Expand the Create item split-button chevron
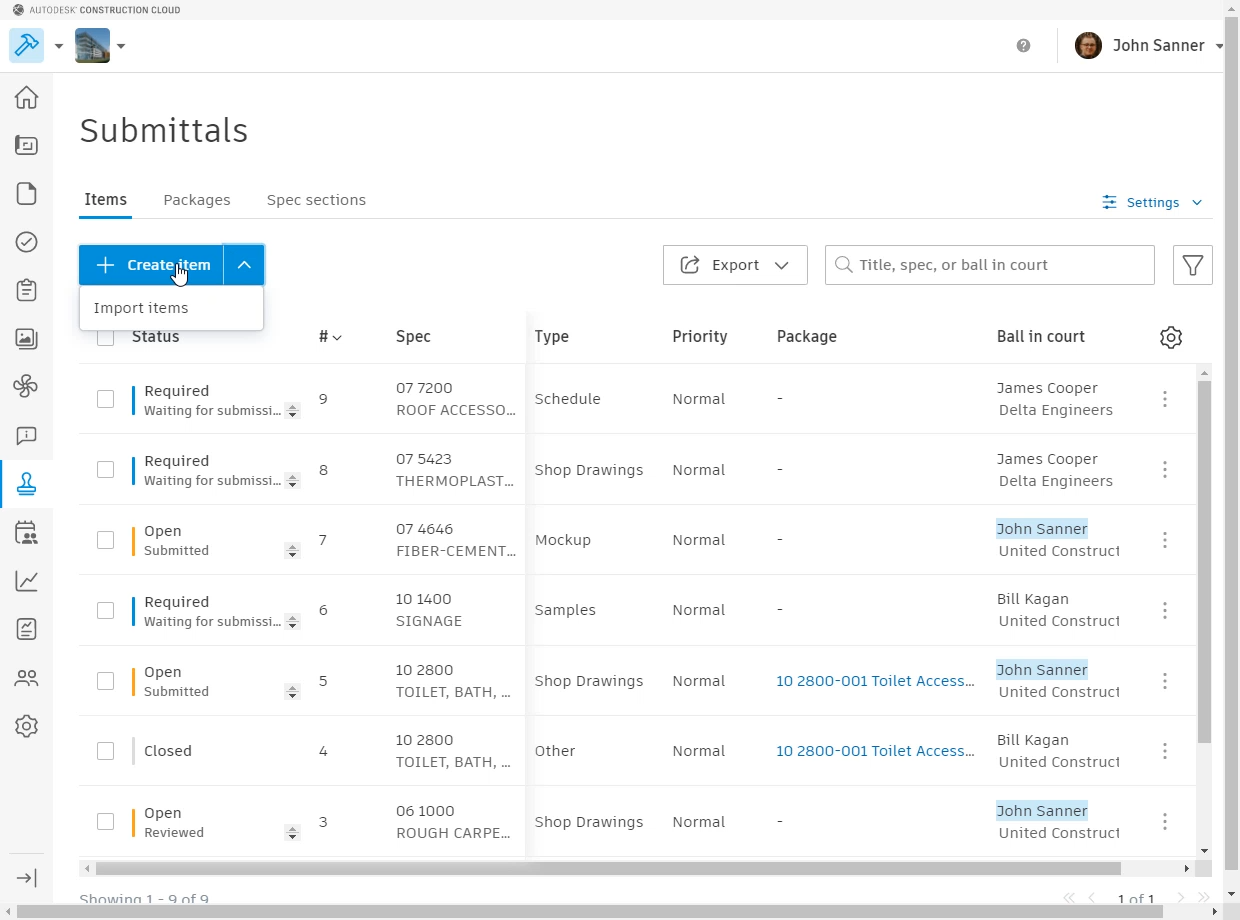 coord(244,265)
